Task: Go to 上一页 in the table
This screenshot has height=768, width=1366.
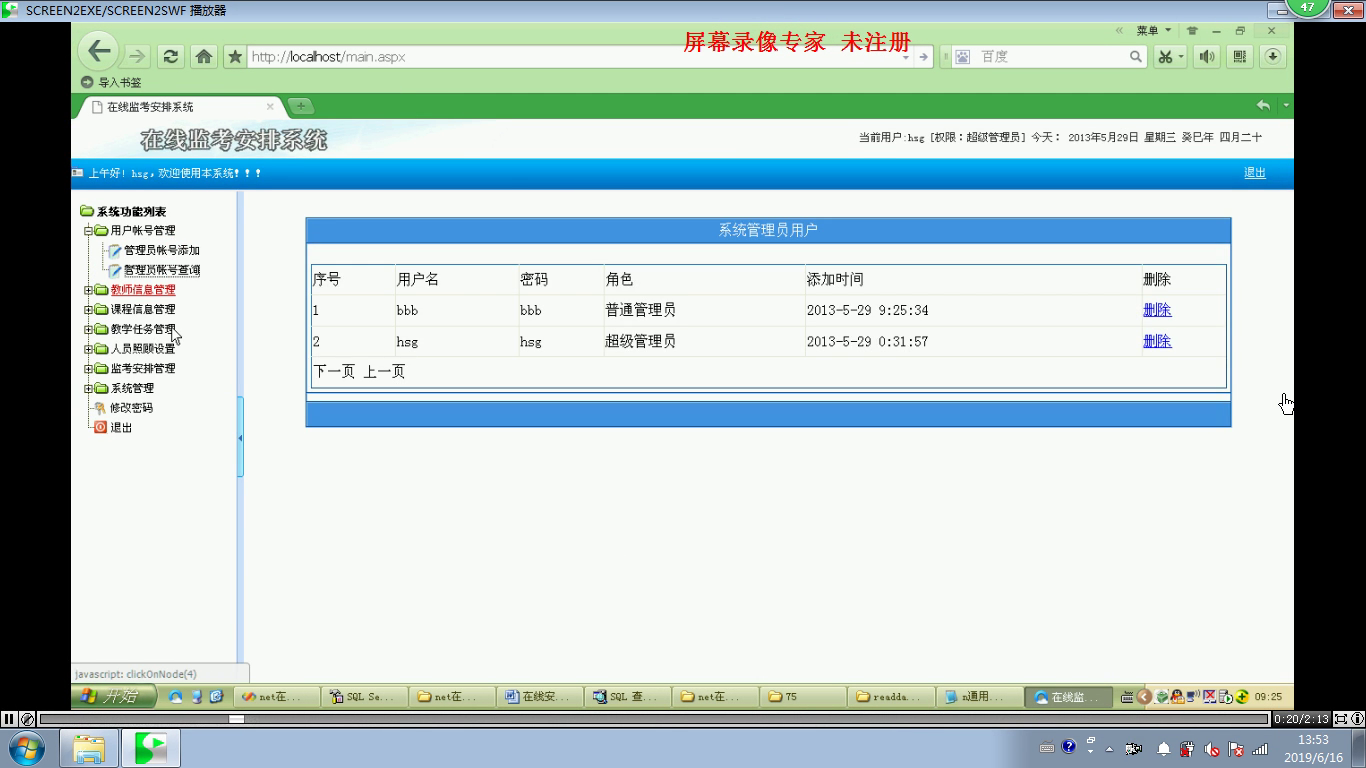Action: pos(384,372)
